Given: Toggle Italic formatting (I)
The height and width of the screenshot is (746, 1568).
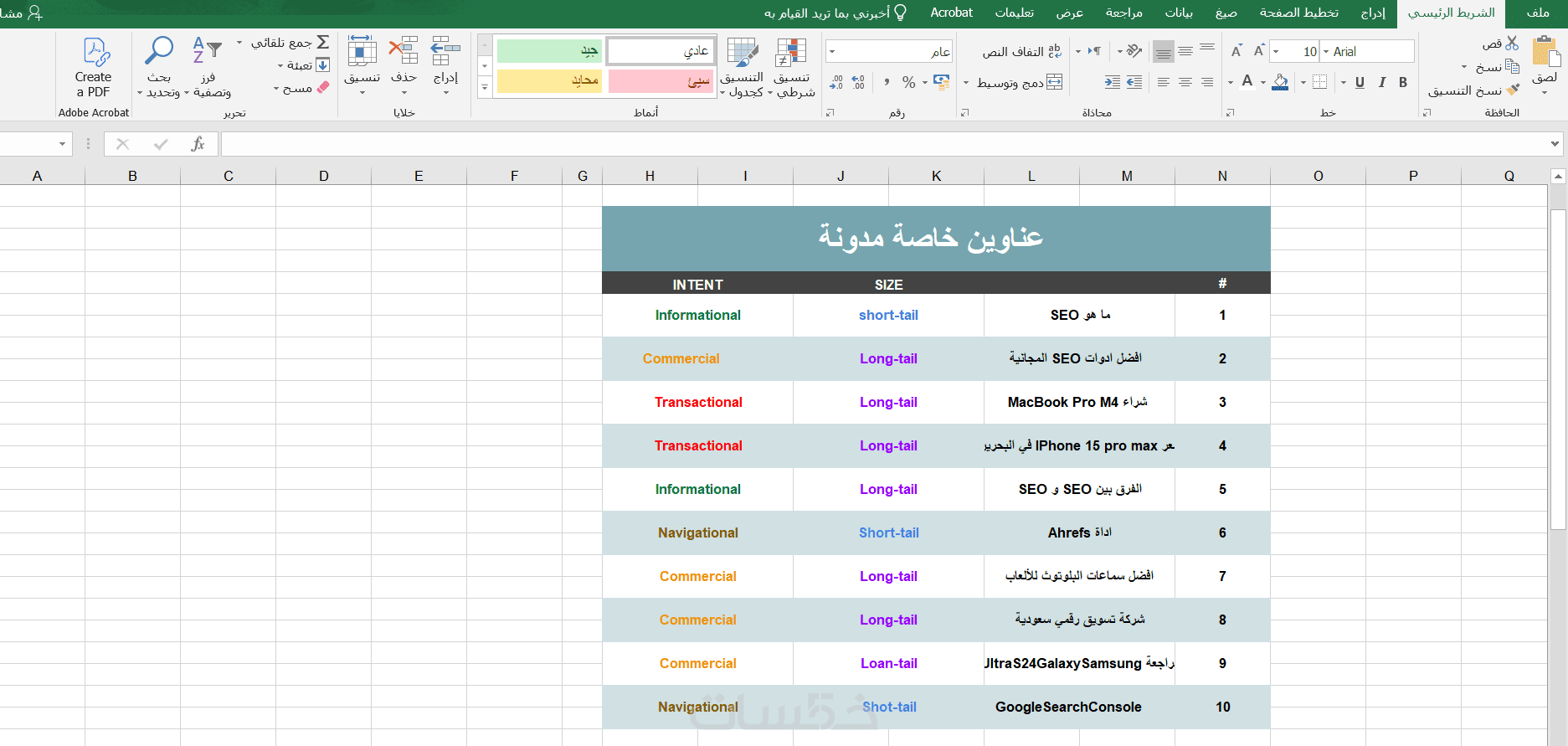Looking at the screenshot, I should pos(1381,82).
